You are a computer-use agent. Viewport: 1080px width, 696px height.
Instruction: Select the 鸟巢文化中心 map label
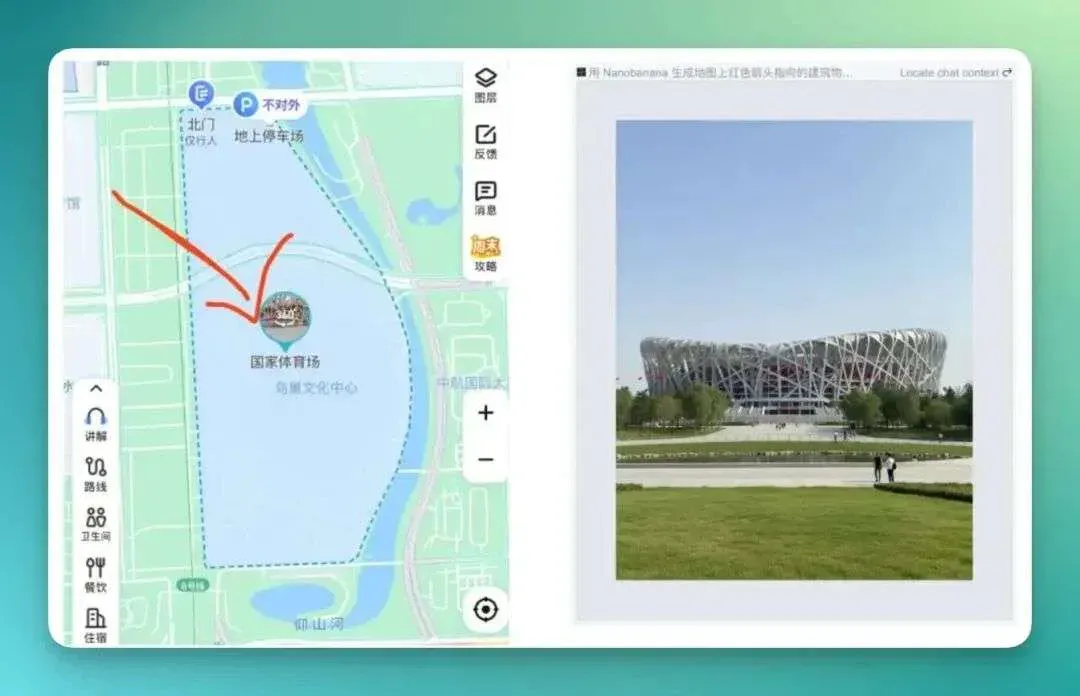point(316,388)
